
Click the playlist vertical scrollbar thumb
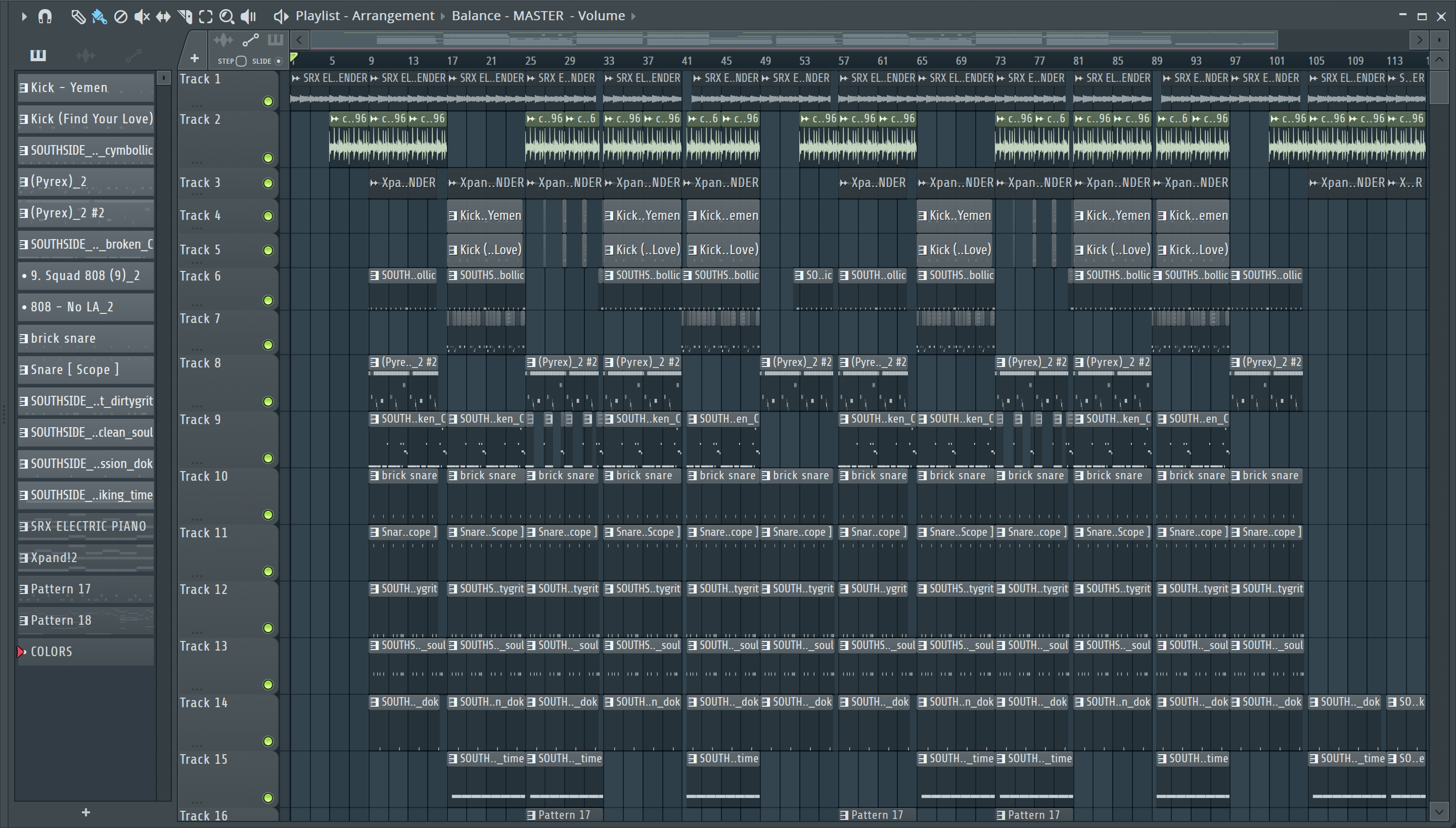(1439, 87)
